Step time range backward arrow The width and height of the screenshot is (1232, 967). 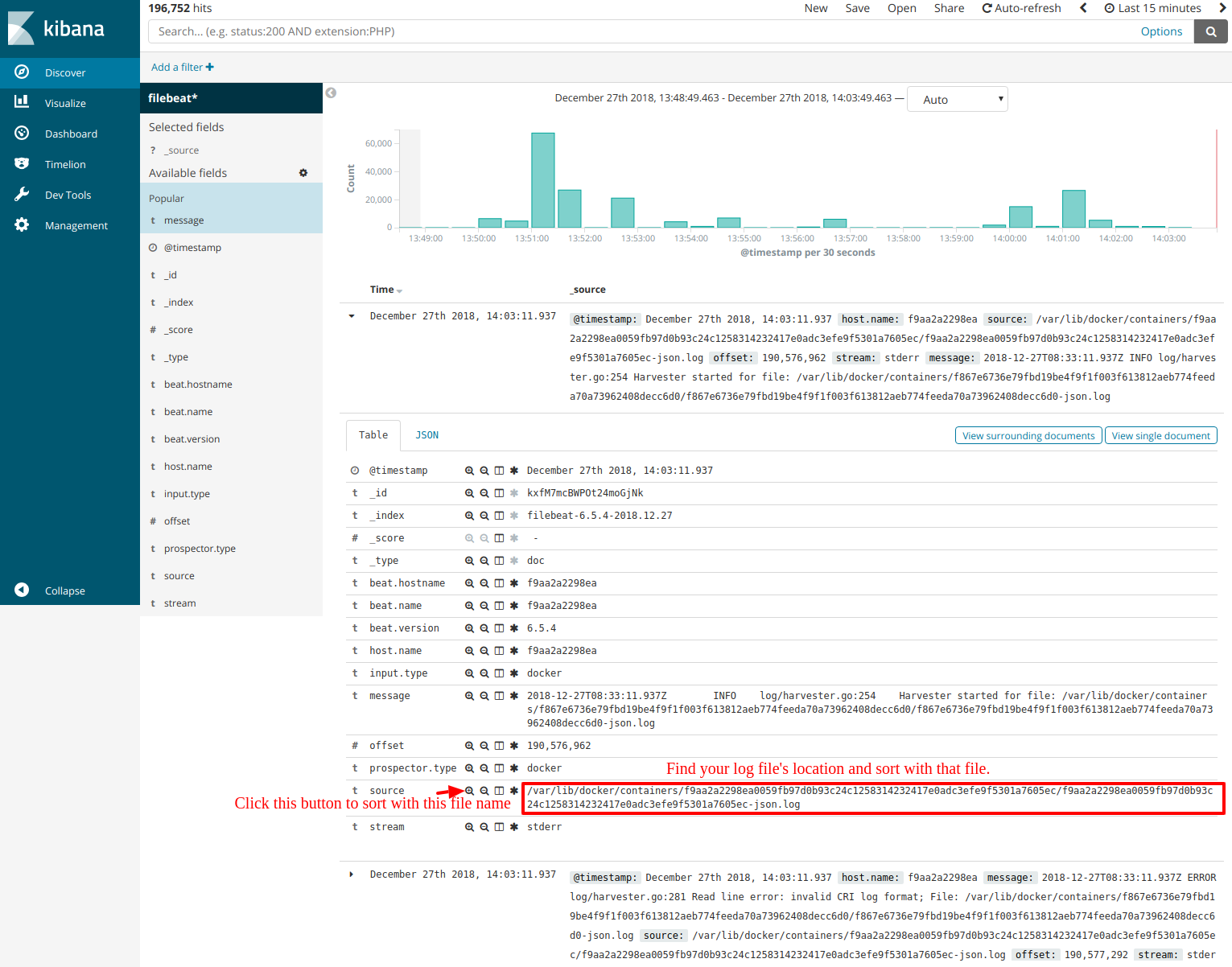click(x=1083, y=8)
